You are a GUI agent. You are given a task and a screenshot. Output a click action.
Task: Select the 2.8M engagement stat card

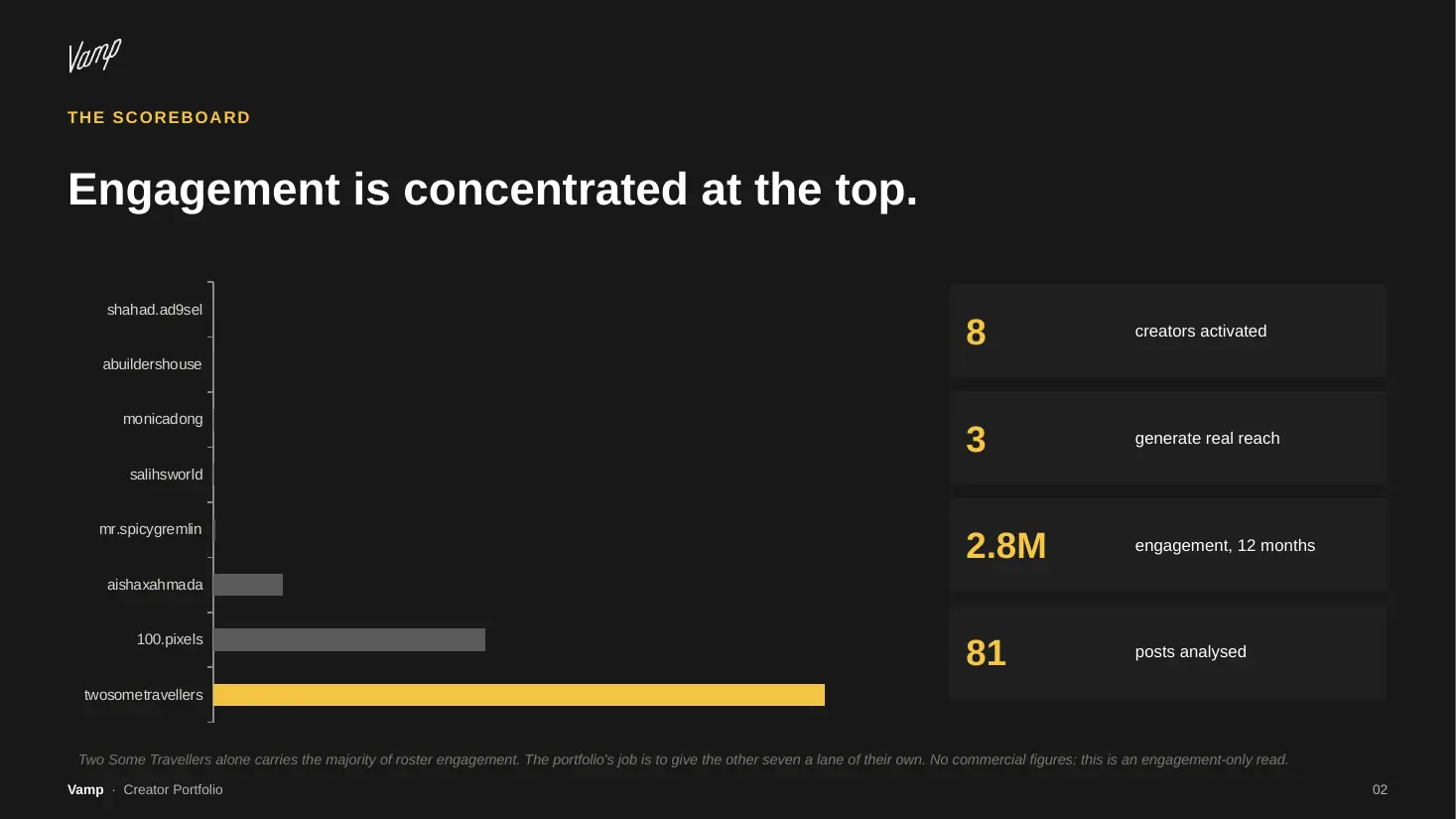tap(1167, 545)
